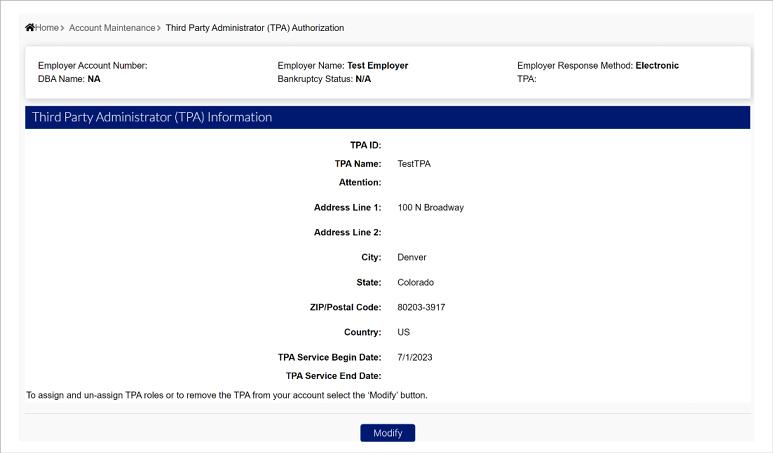Image resolution: width=773 pixels, height=453 pixels.
Task: Click the 100 N Broadway address value
Action: (x=430, y=208)
